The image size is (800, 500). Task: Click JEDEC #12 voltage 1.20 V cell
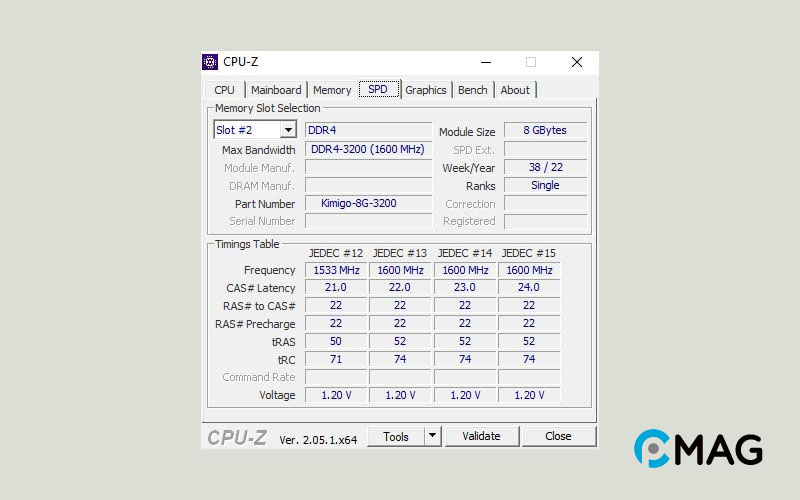point(336,395)
